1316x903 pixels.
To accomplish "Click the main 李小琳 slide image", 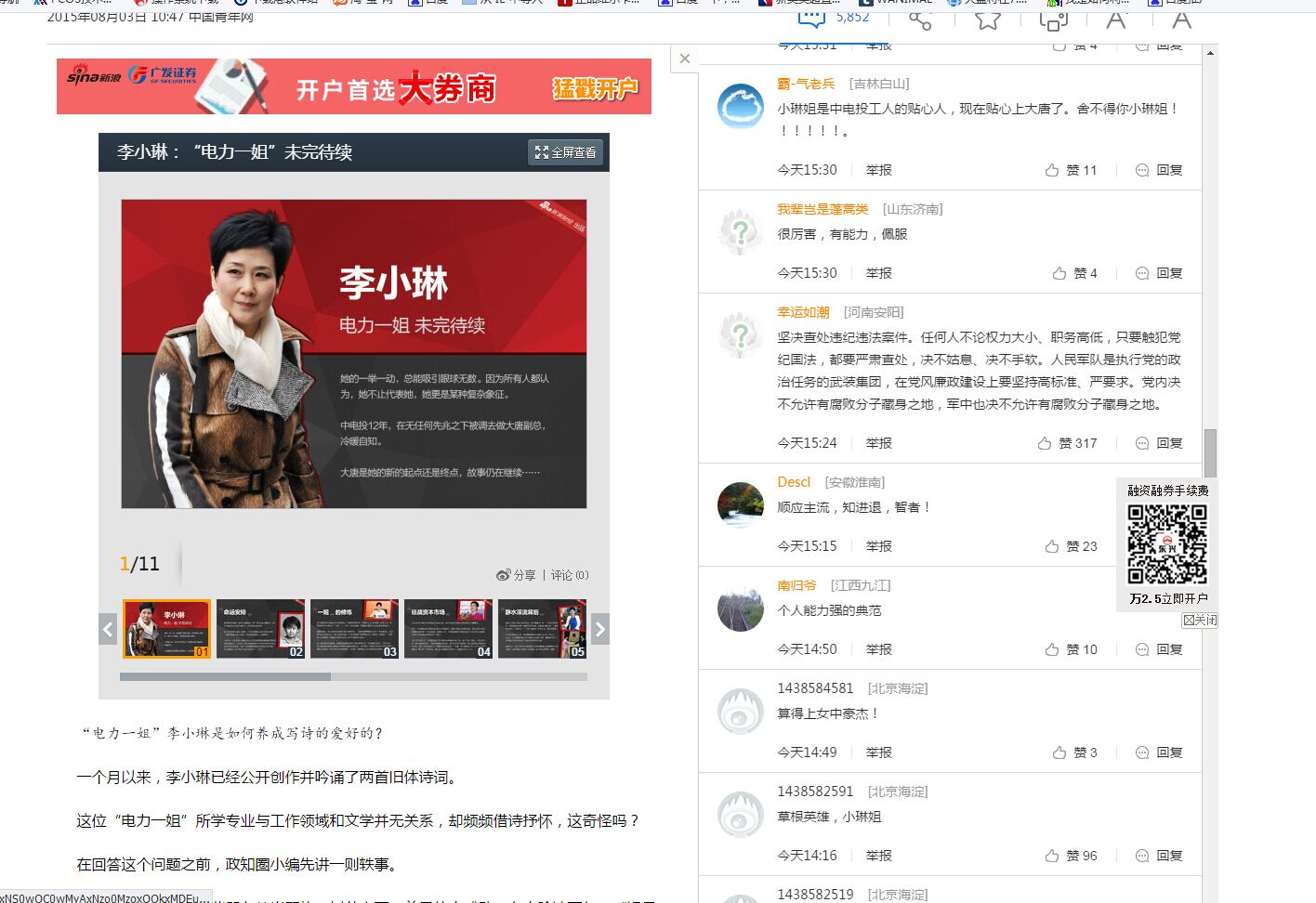I will pos(354,354).
